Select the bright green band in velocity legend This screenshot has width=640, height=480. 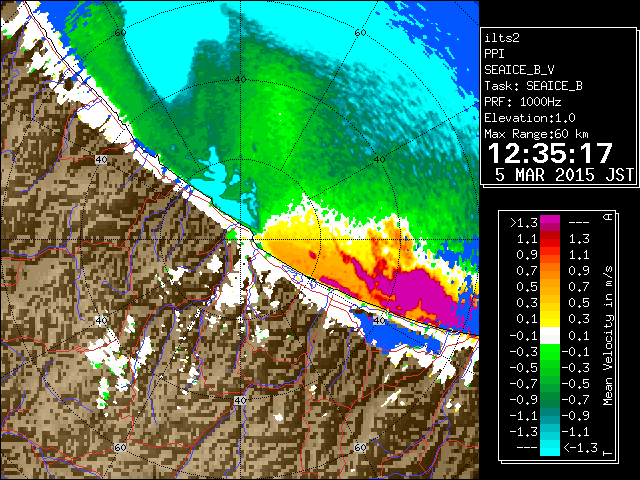click(550, 352)
